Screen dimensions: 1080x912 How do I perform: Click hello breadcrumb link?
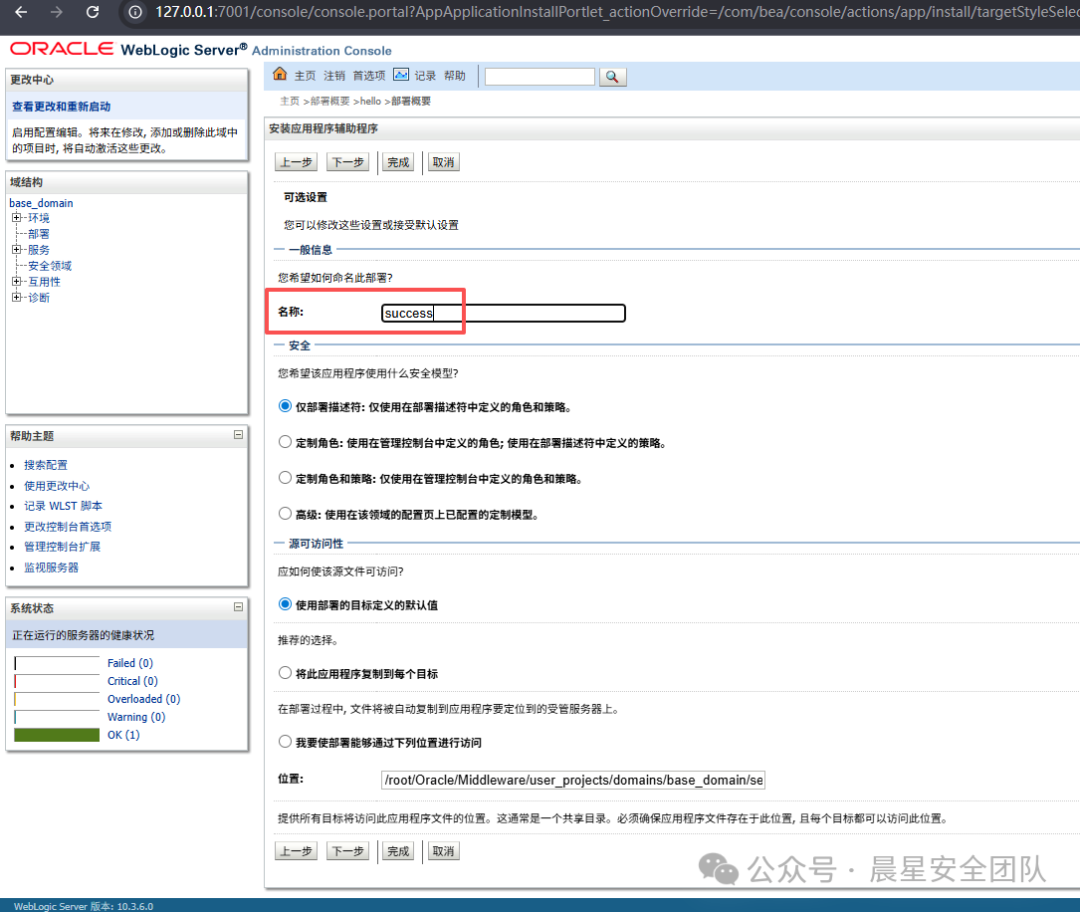tap(370, 101)
